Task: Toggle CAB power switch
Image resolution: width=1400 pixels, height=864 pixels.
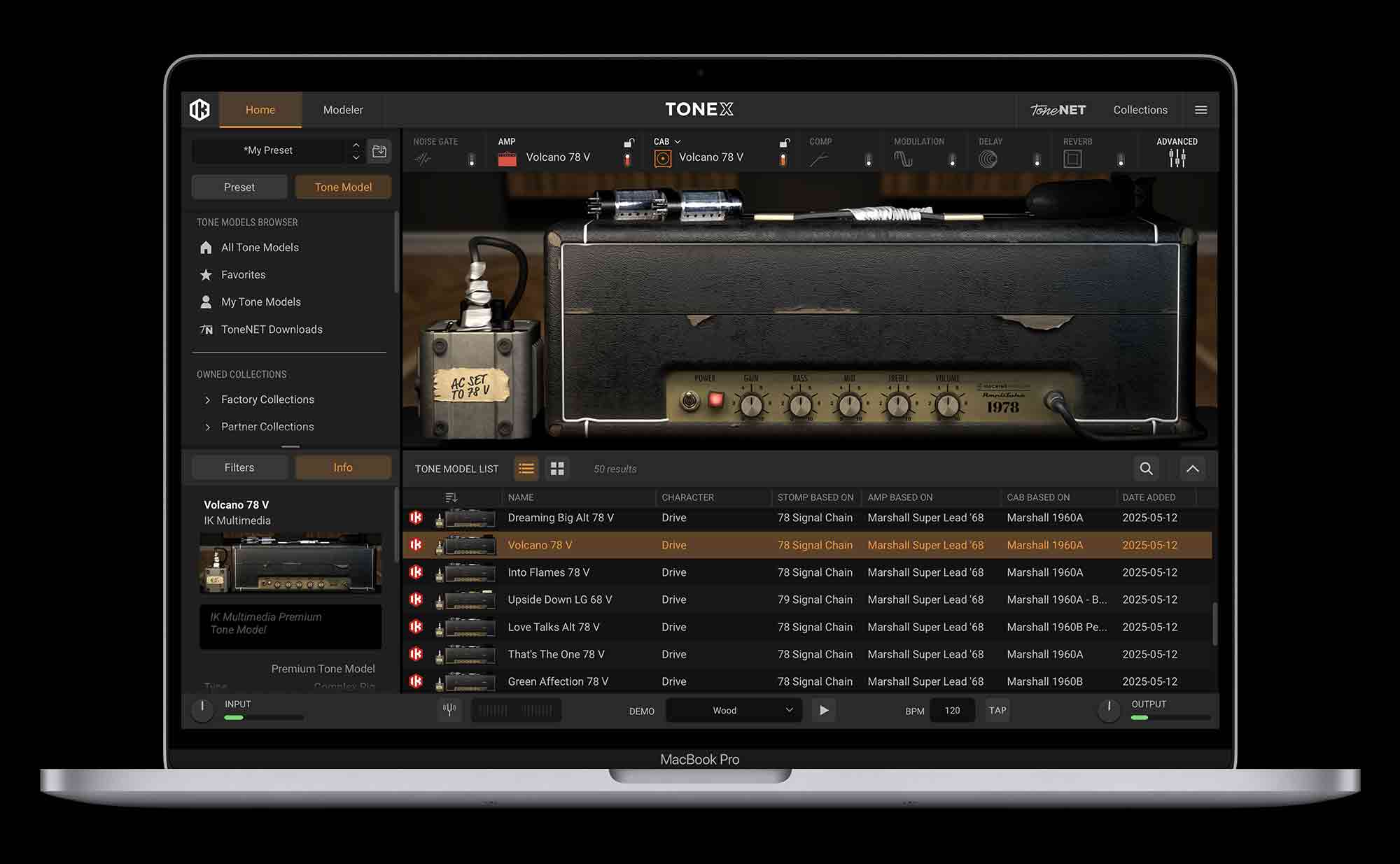Action: pos(783,160)
